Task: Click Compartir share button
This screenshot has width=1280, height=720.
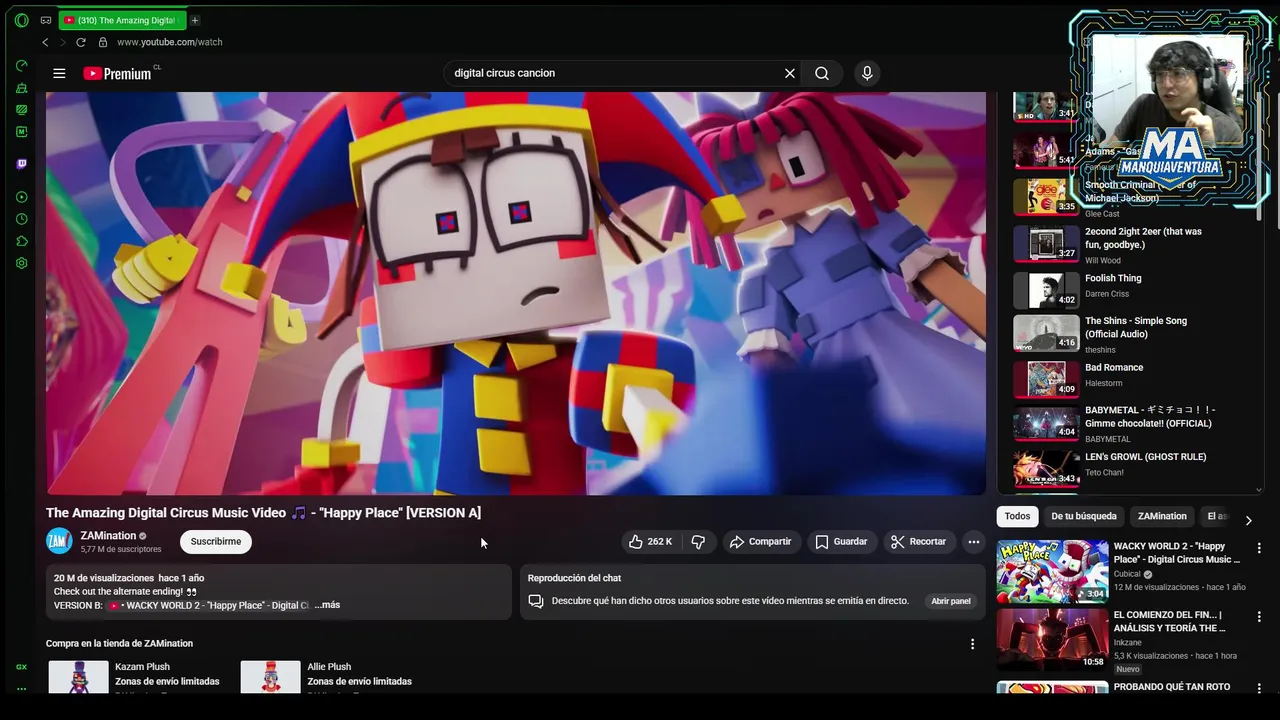Action: coord(760,542)
